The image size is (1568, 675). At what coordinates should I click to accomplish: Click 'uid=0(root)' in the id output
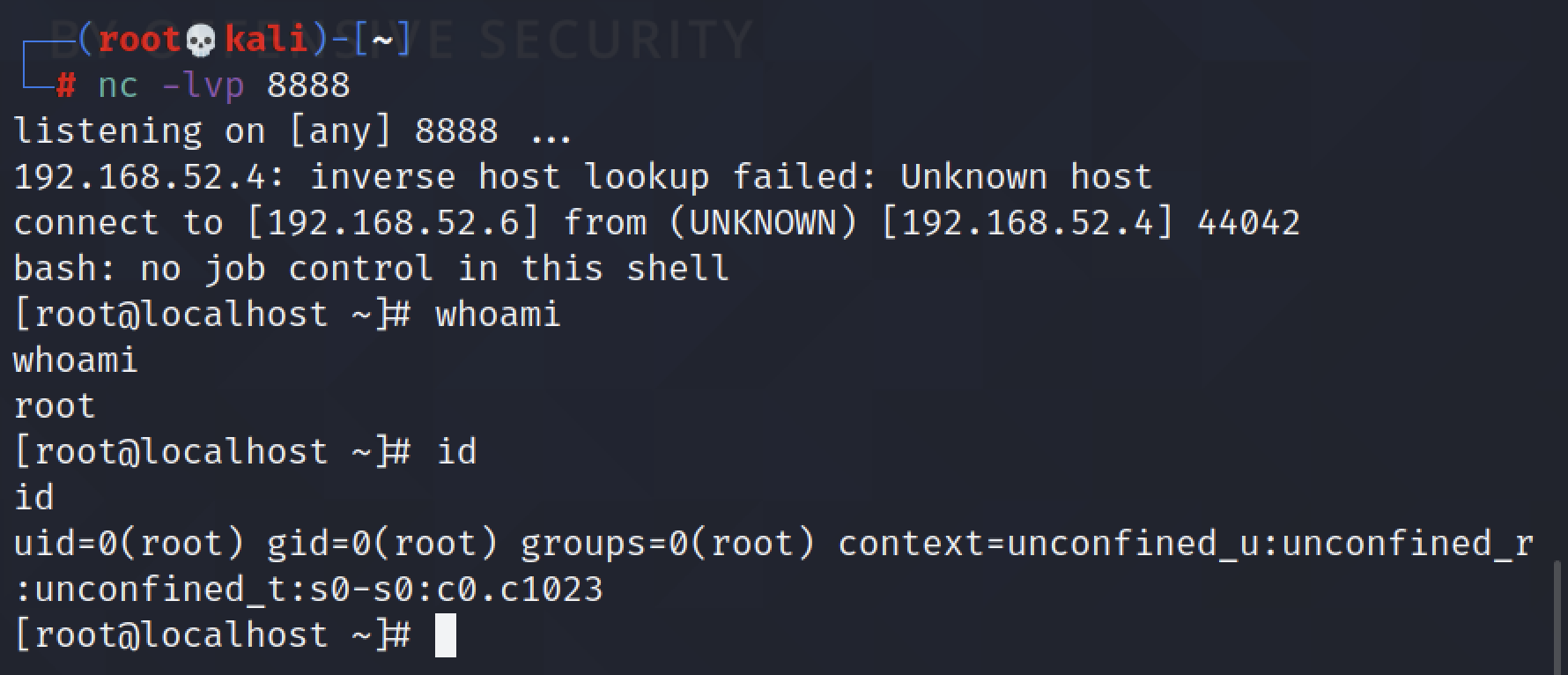(x=129, y=544)
